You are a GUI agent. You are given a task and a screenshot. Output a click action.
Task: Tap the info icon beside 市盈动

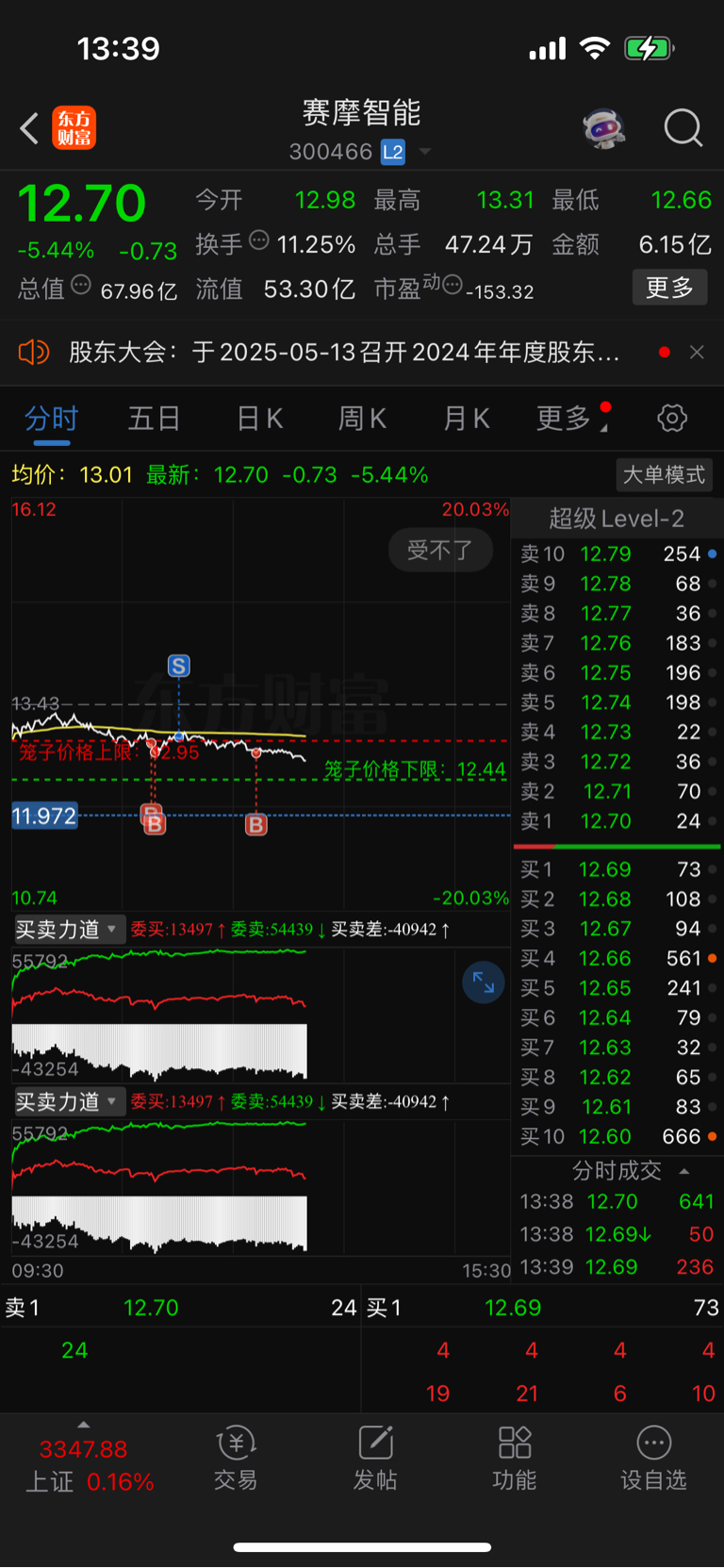point(452,284)
